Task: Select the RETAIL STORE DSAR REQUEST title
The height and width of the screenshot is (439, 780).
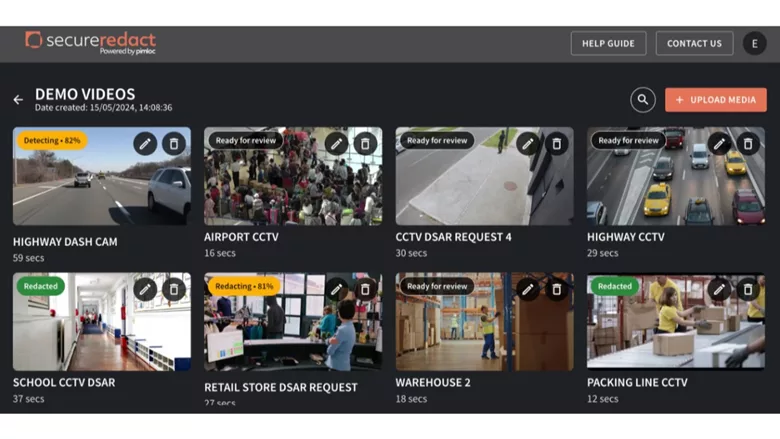Action: point(281,388)
